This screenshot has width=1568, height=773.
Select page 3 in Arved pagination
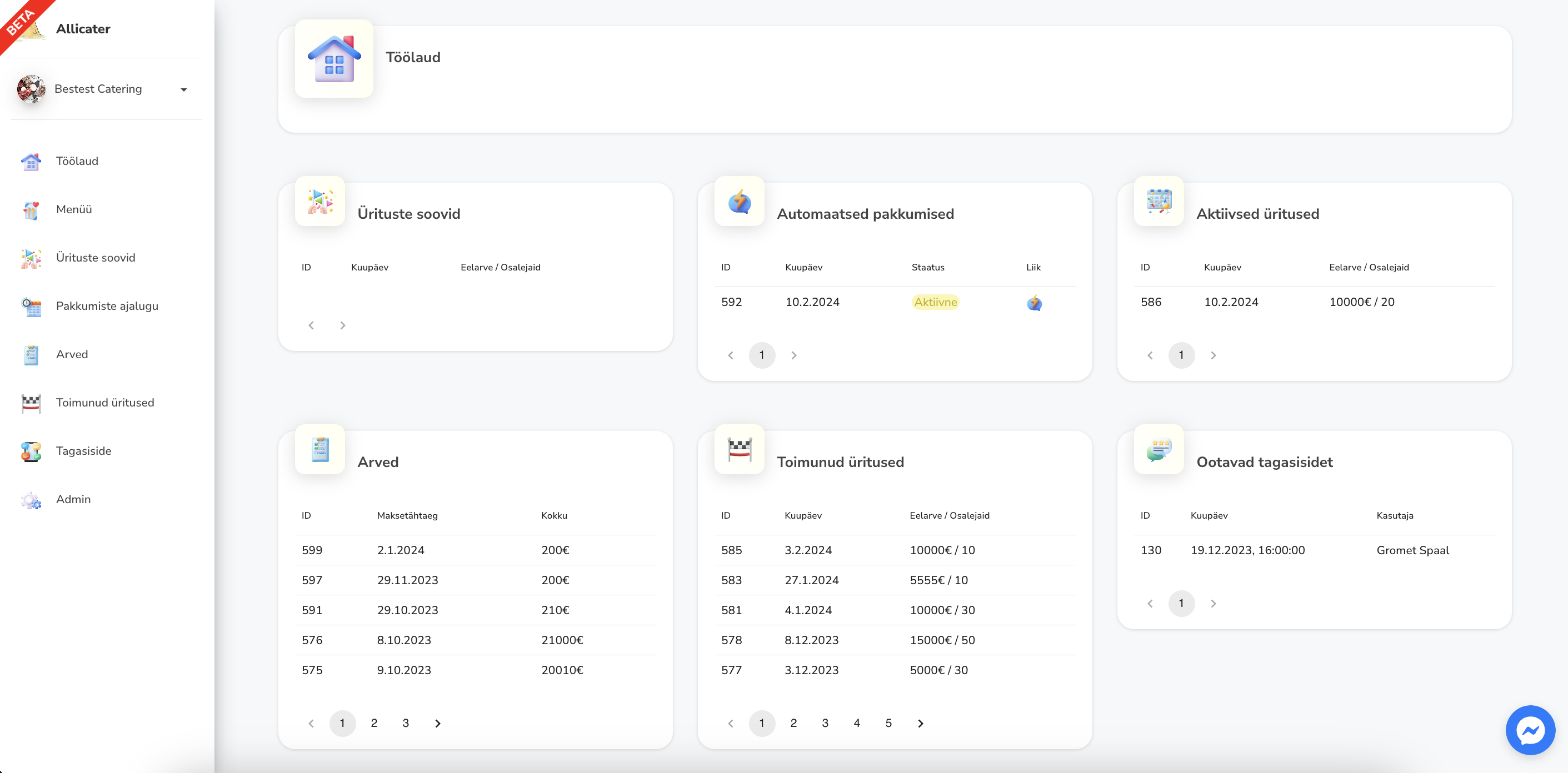(406, 723)
